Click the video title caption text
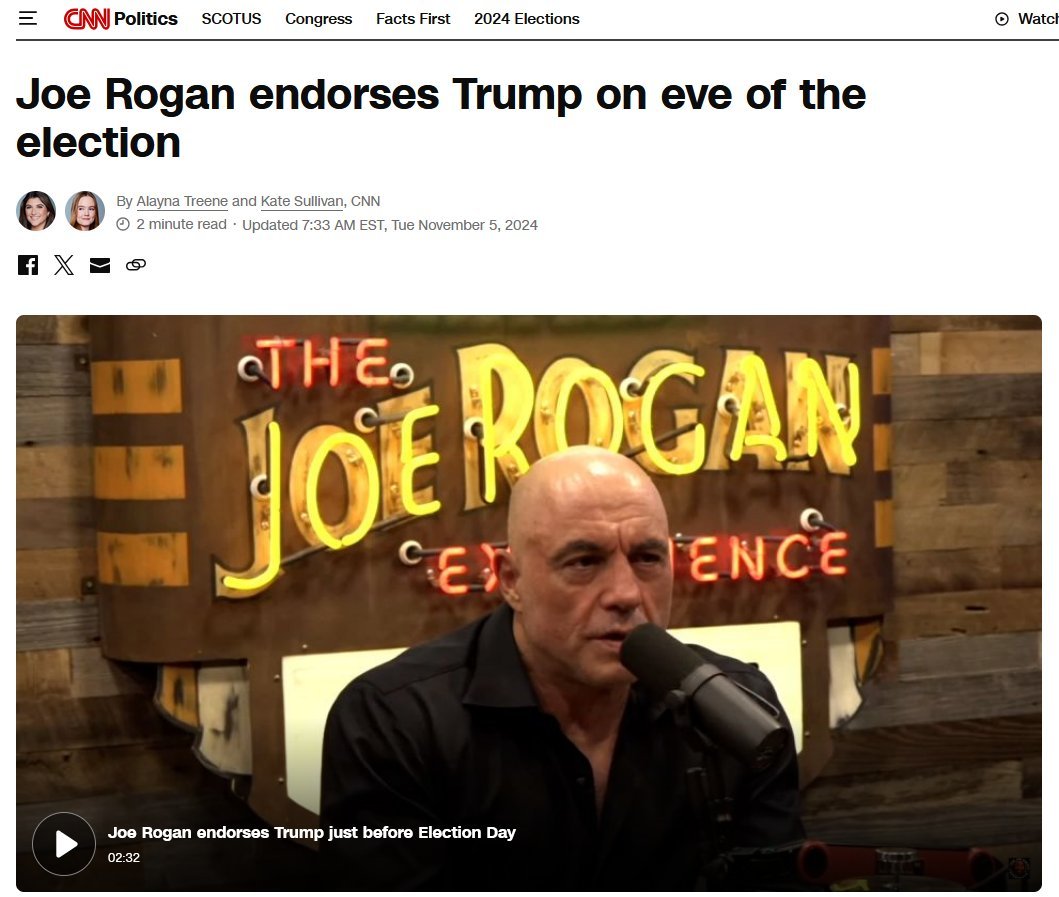Screen dimensions: 1059x897 tap(311, 832)
